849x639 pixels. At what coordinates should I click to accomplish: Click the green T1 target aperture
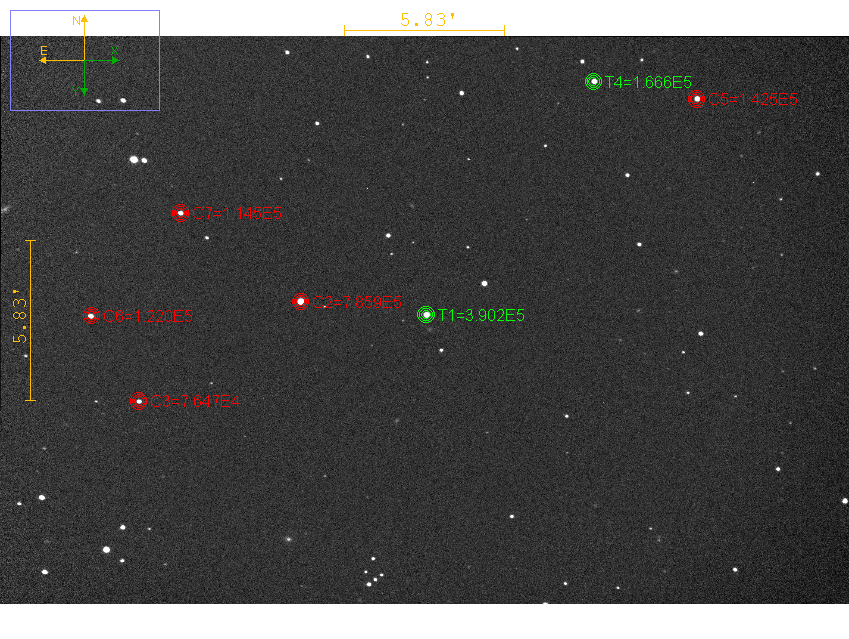426,315
